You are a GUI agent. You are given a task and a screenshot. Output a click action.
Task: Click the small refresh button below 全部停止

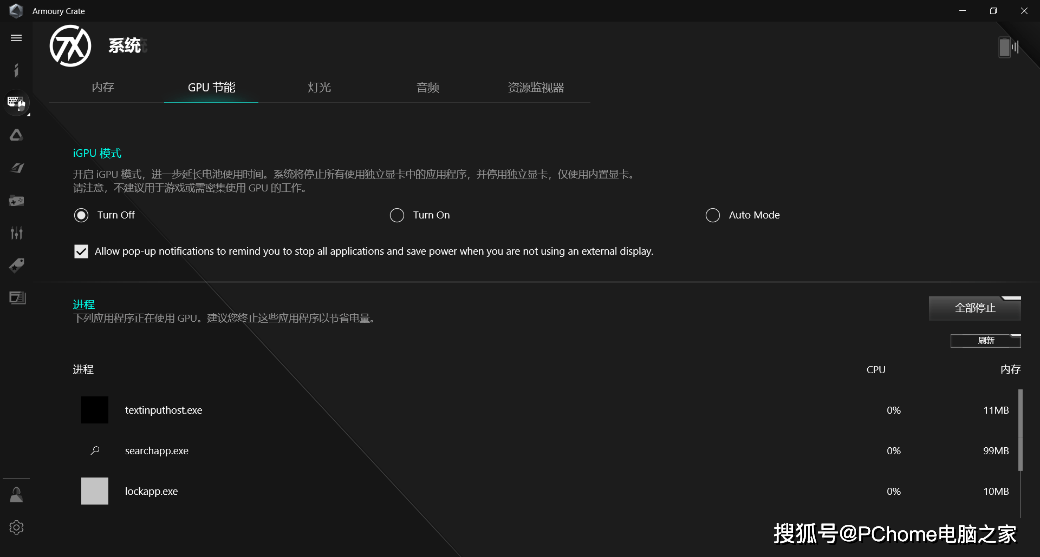(985, 341)
